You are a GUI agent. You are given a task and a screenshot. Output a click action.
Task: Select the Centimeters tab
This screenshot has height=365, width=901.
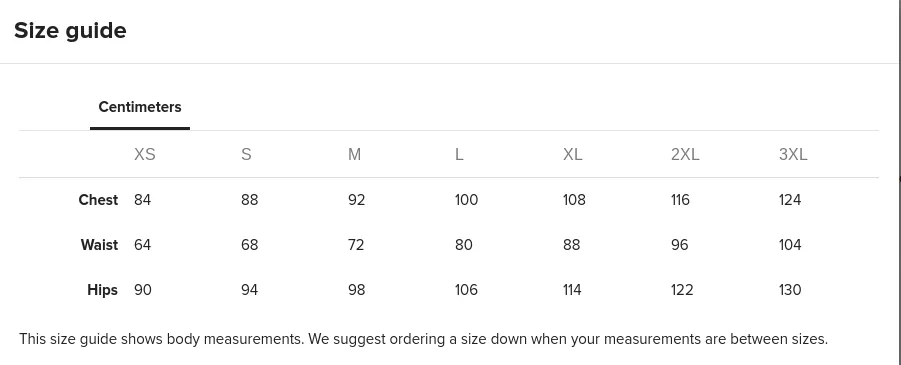point(140,107)
